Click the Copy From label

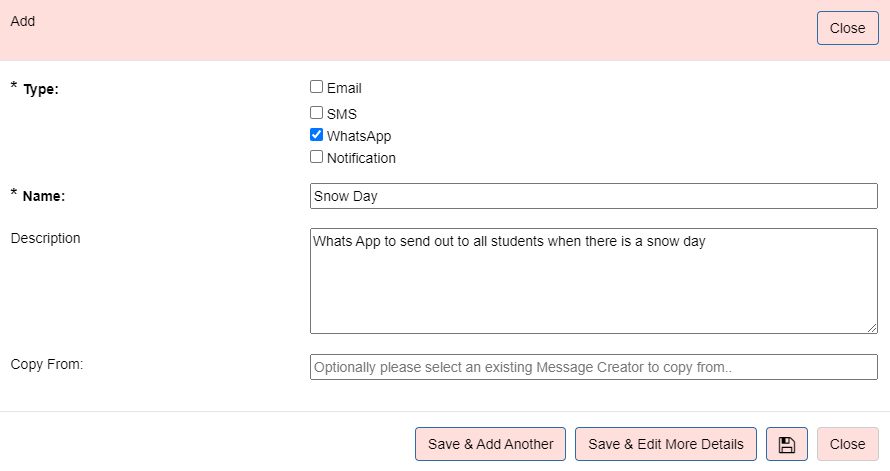click(x=47, y=364)
